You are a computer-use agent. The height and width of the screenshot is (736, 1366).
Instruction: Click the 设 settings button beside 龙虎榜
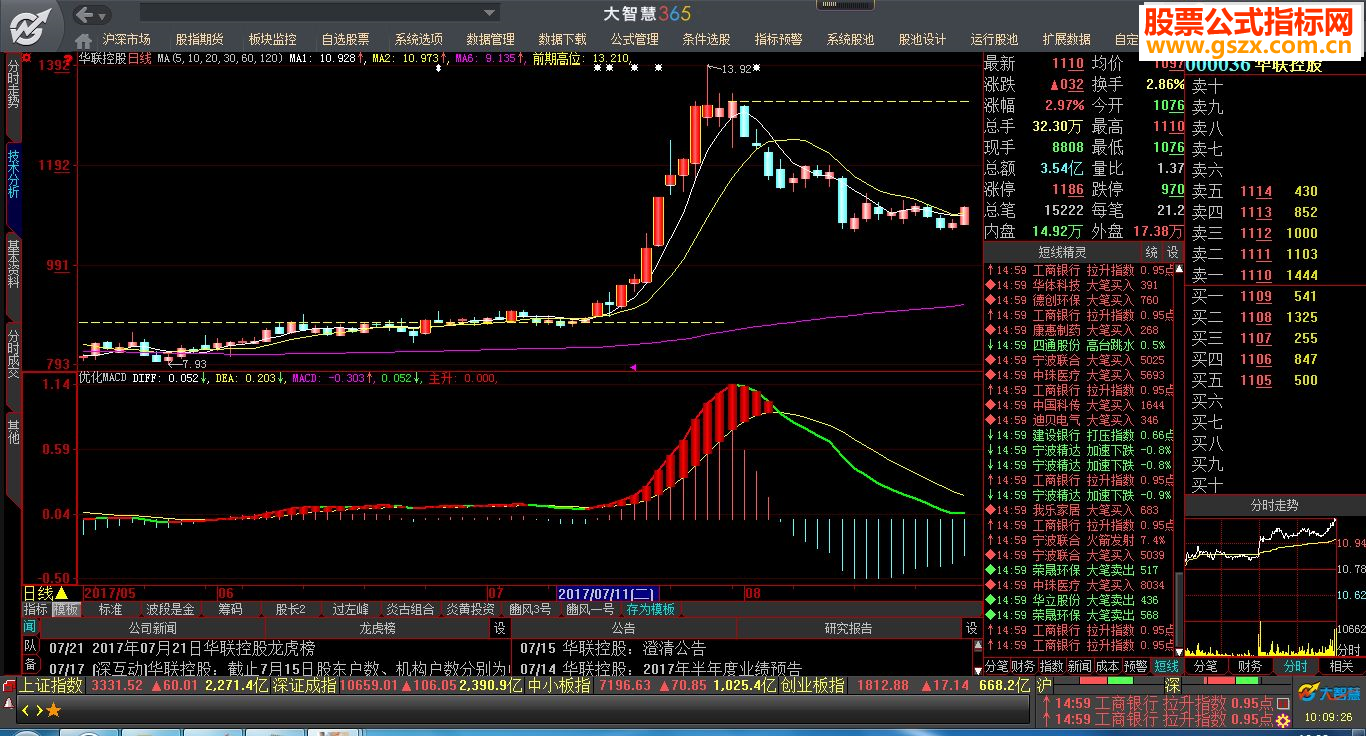coord(499,628)
